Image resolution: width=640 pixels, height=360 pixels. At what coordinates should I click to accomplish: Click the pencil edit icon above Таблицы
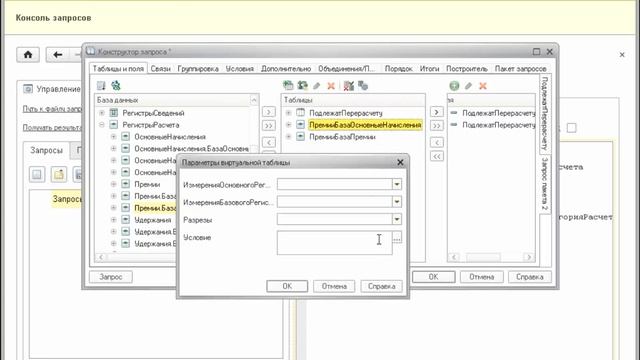coord(317,86)
